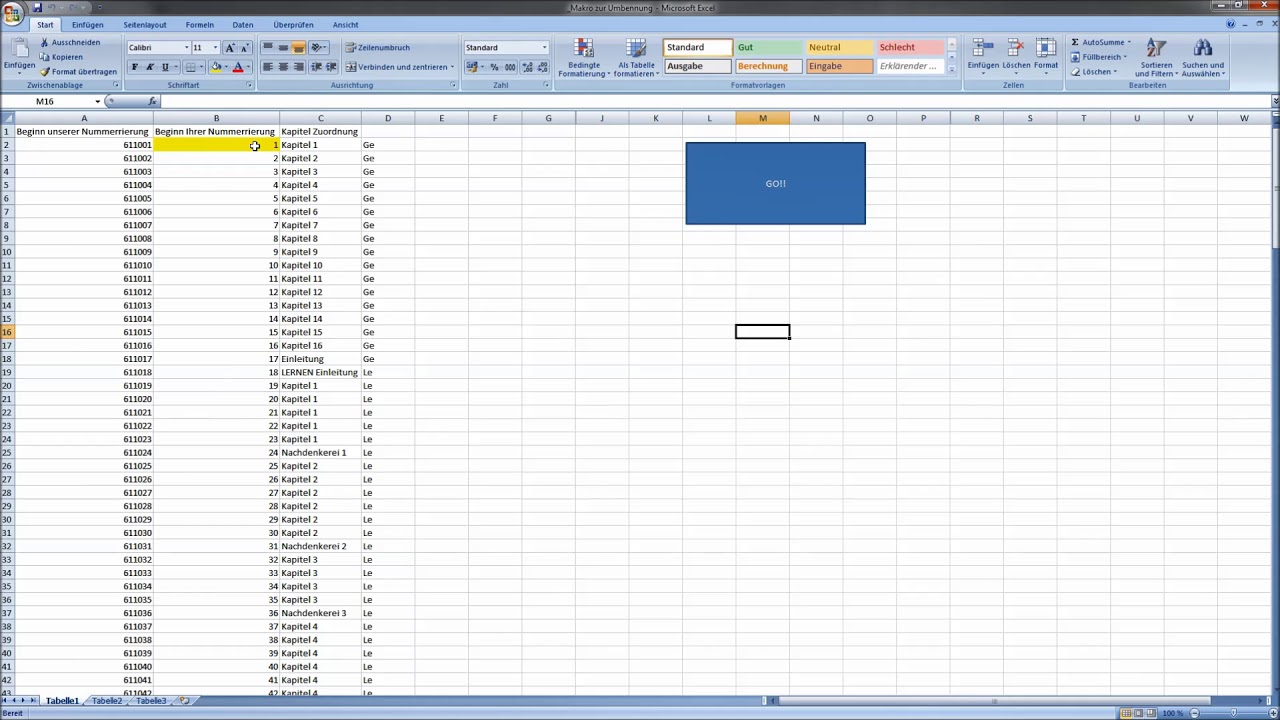The image size is (1280, 720).
Task: Apply fill color paint bucket
Action: pyautogui.click(x=215, y=67)
